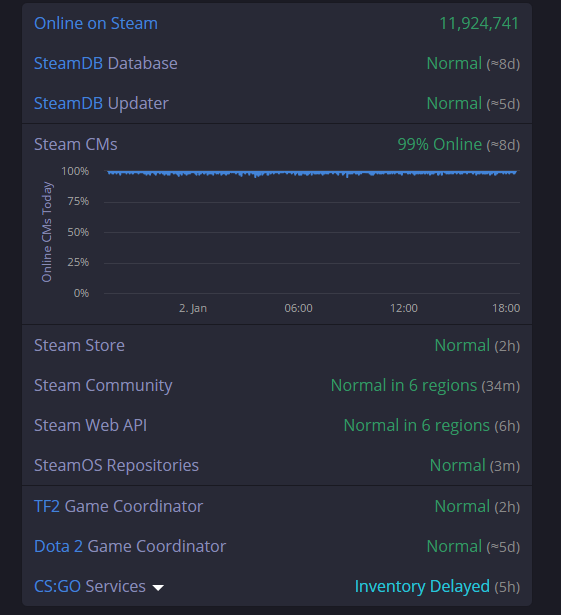Click 'Normal in 6 regions' for Steam Web API
561x615 pixels.
[x=417, y=426]
